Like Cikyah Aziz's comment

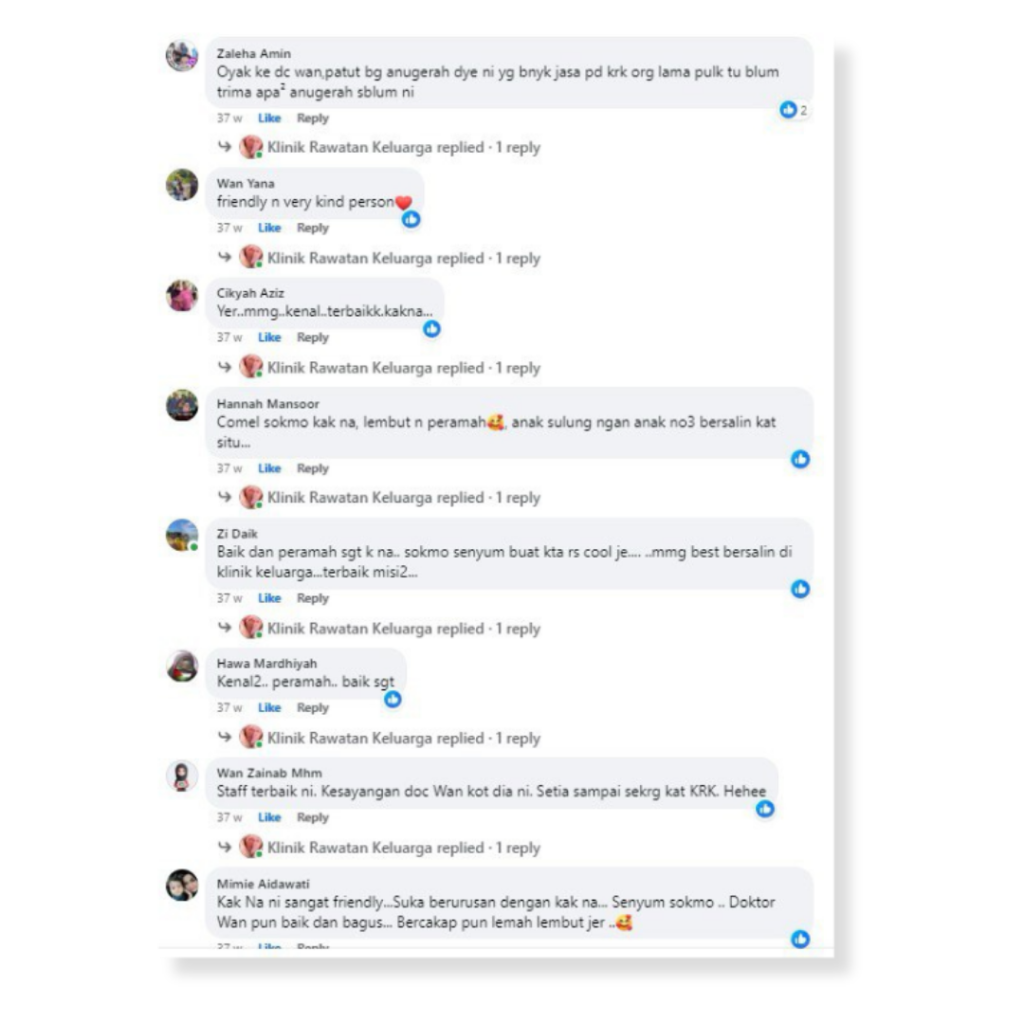[x=269, y=338]
